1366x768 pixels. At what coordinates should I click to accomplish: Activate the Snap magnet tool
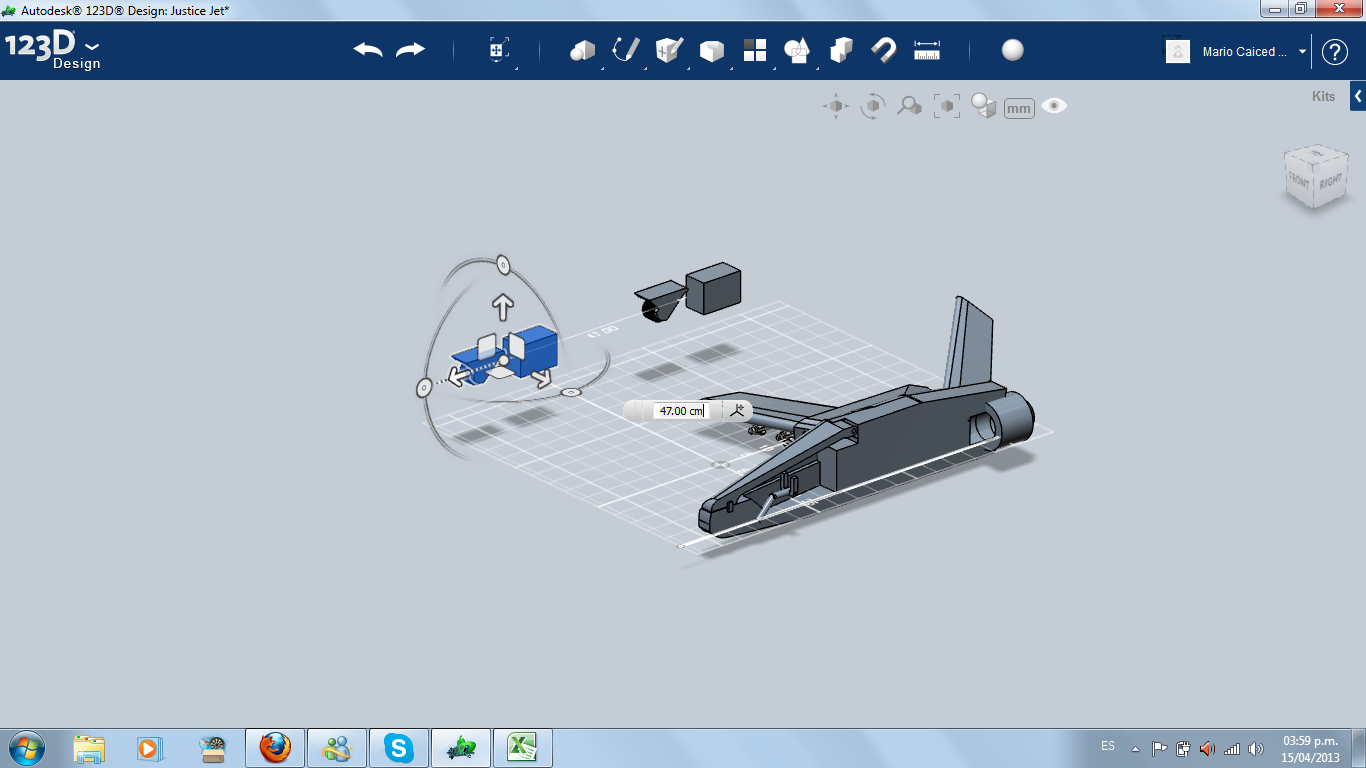(x=884, y=50)
